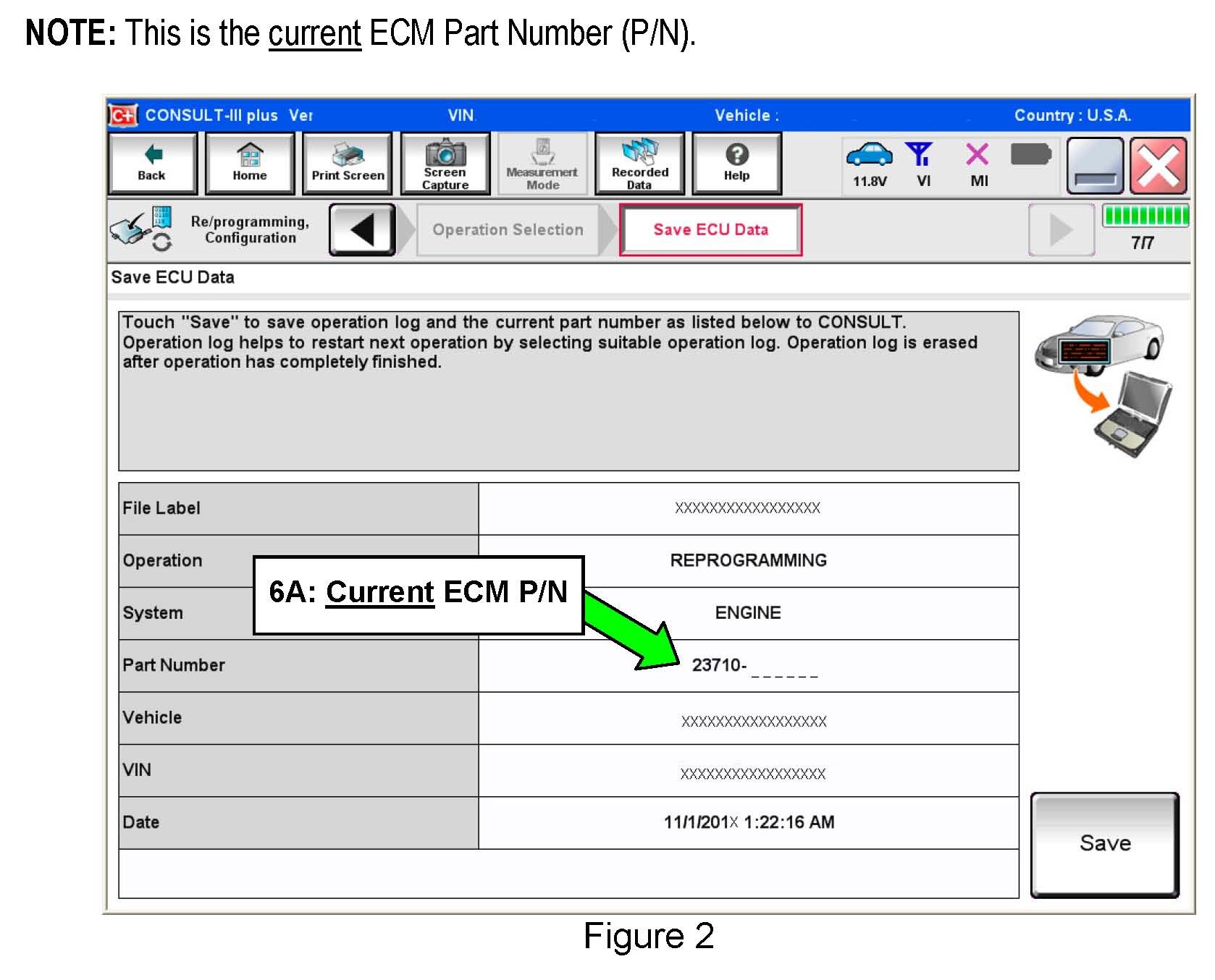The width and height of the screenshot is (1215, 980).
Task: Click the Re/programming, Configuration icon
Action: click(141, 228)
